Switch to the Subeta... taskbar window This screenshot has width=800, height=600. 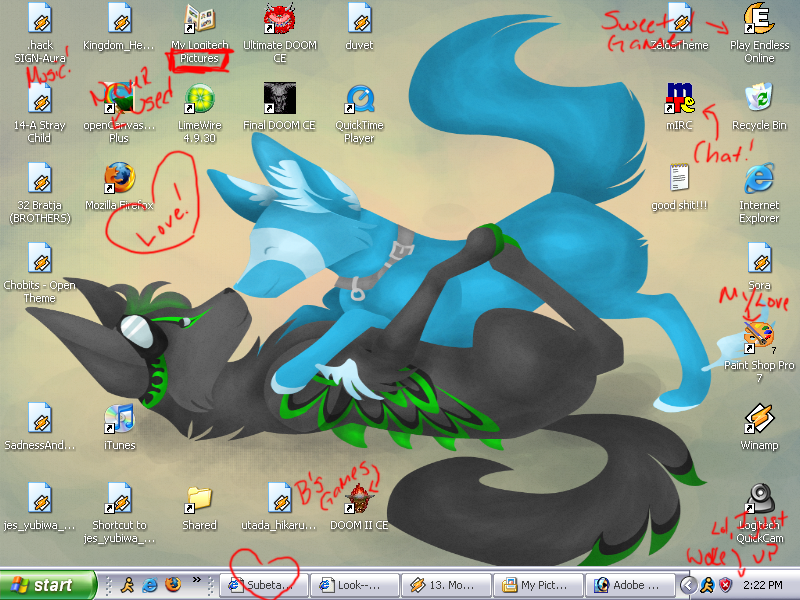[264, 585]
